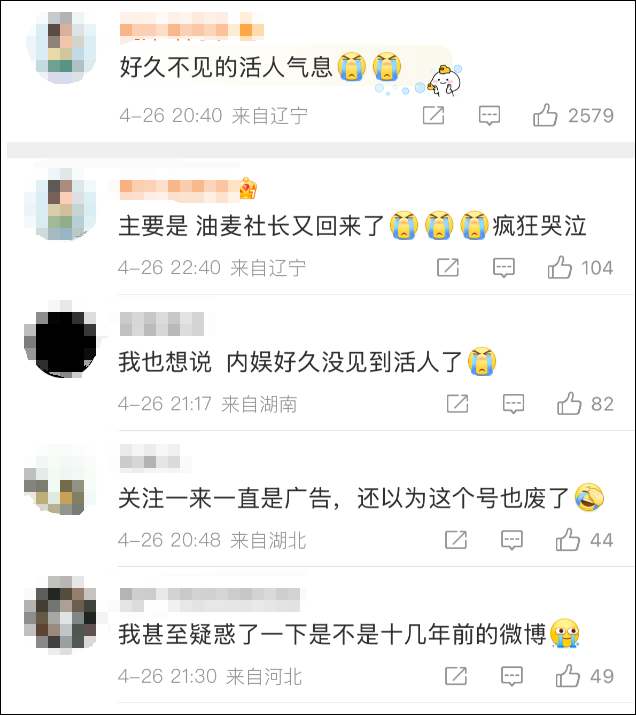Open the username above the 十几年前的微博 comment
The height and width of the screenshot is (715, 636).
pyautogui.click(x=210, y=600)
